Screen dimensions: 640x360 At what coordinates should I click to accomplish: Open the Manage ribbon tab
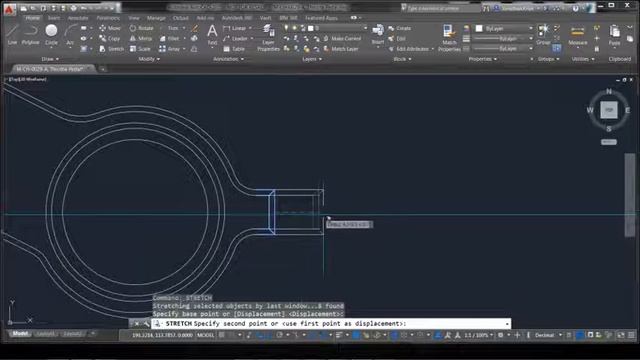coord(156,18)
